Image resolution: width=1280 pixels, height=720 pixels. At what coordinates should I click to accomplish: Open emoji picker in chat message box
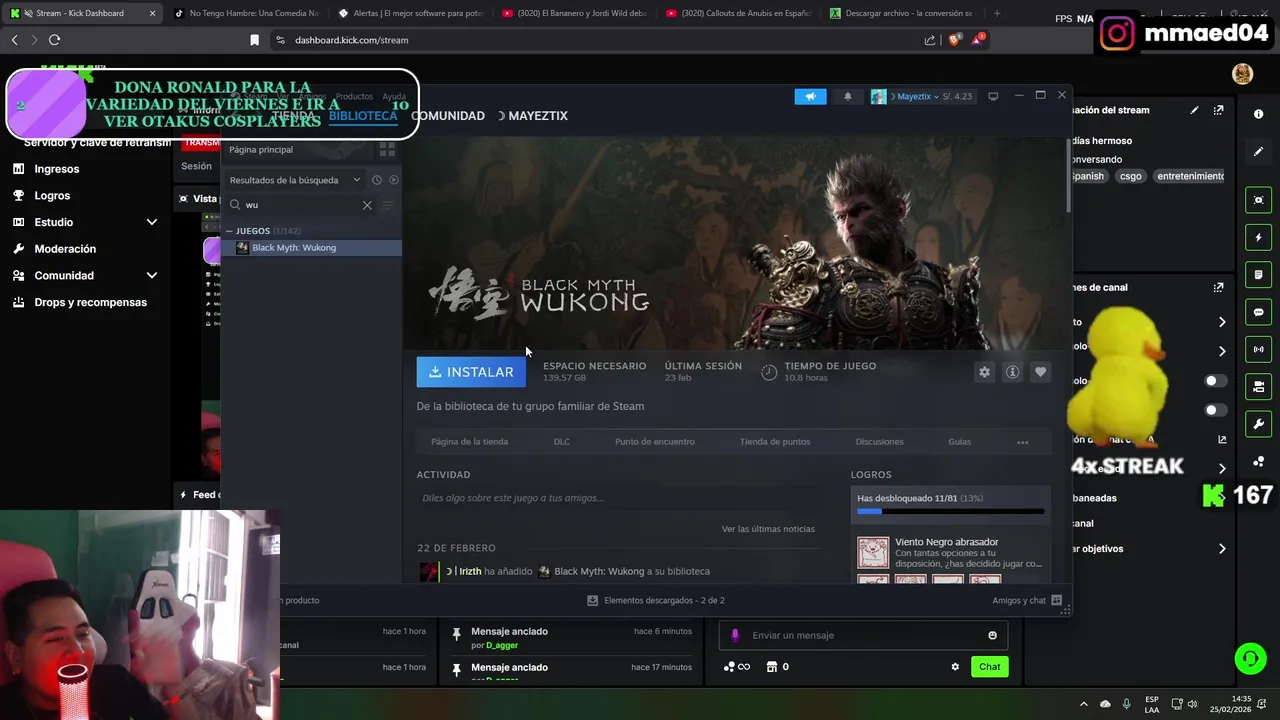click(x=992, y=635)
